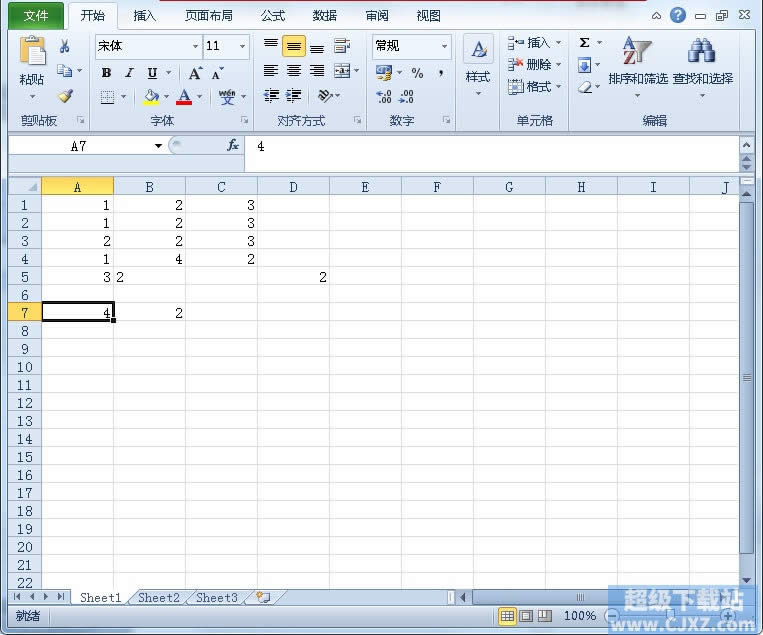Click the Copy icon

click(65, 71)
